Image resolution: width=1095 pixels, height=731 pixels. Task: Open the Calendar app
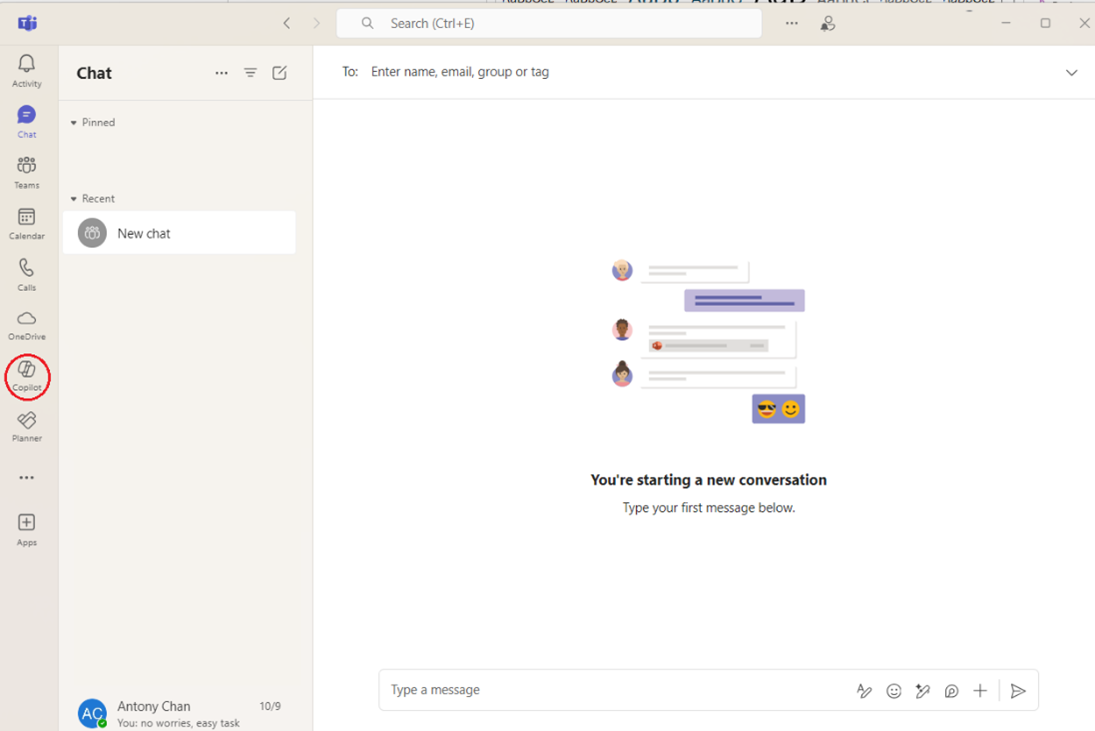pyautogui.click(x=27, y=223)
